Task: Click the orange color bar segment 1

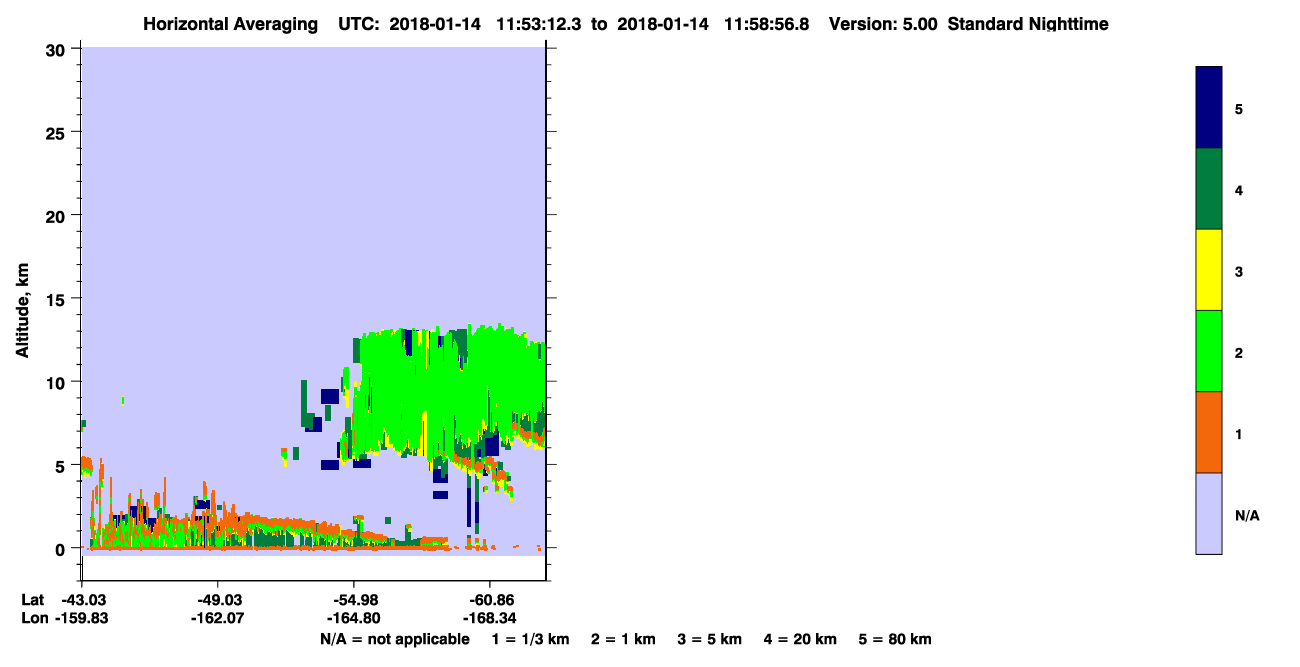Action: click(1209, 432)
